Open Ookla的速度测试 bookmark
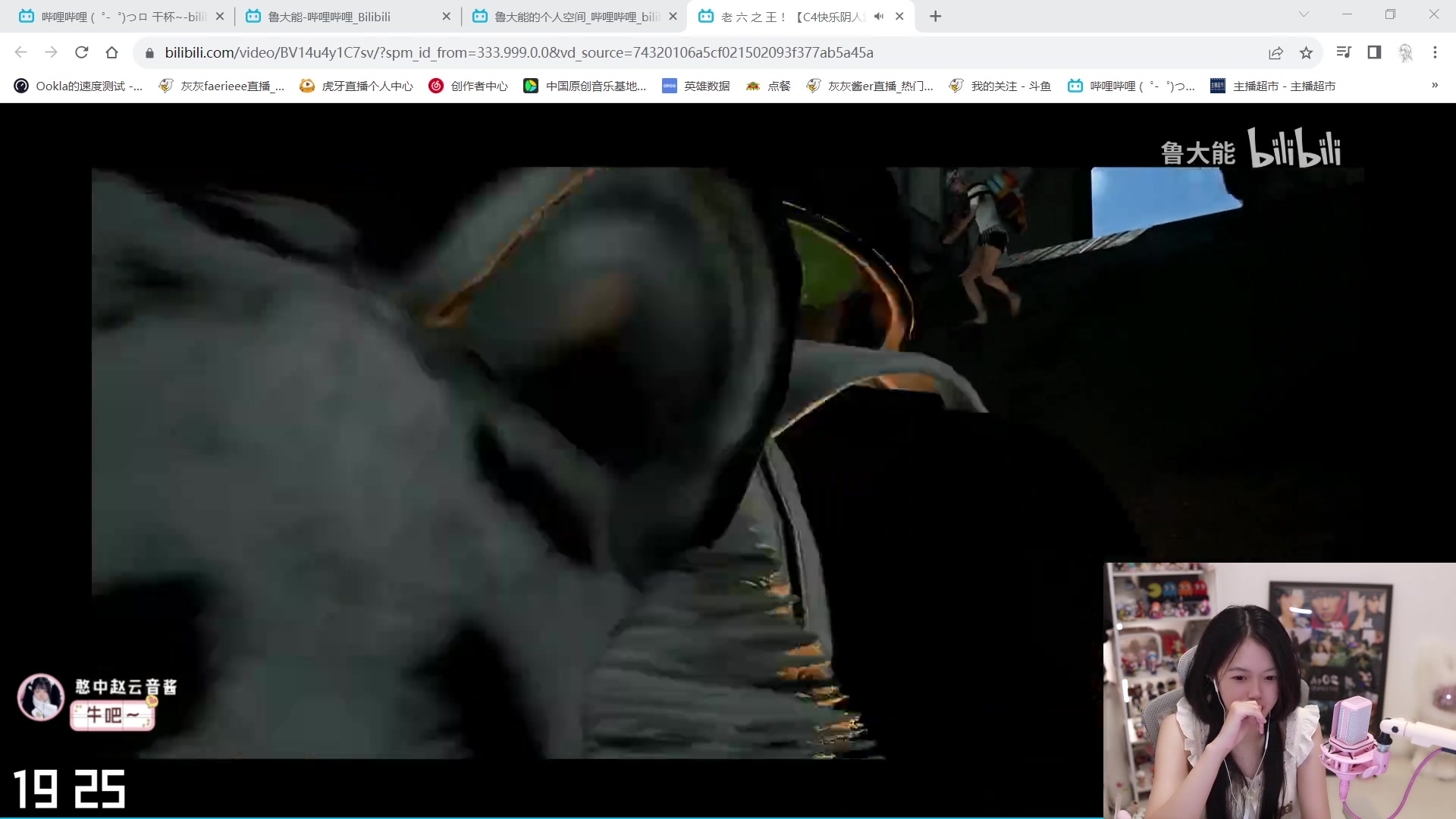Image resolution: width=1456 pixels, height=819 pixels. pyautogui.click(x=79, y=86)
